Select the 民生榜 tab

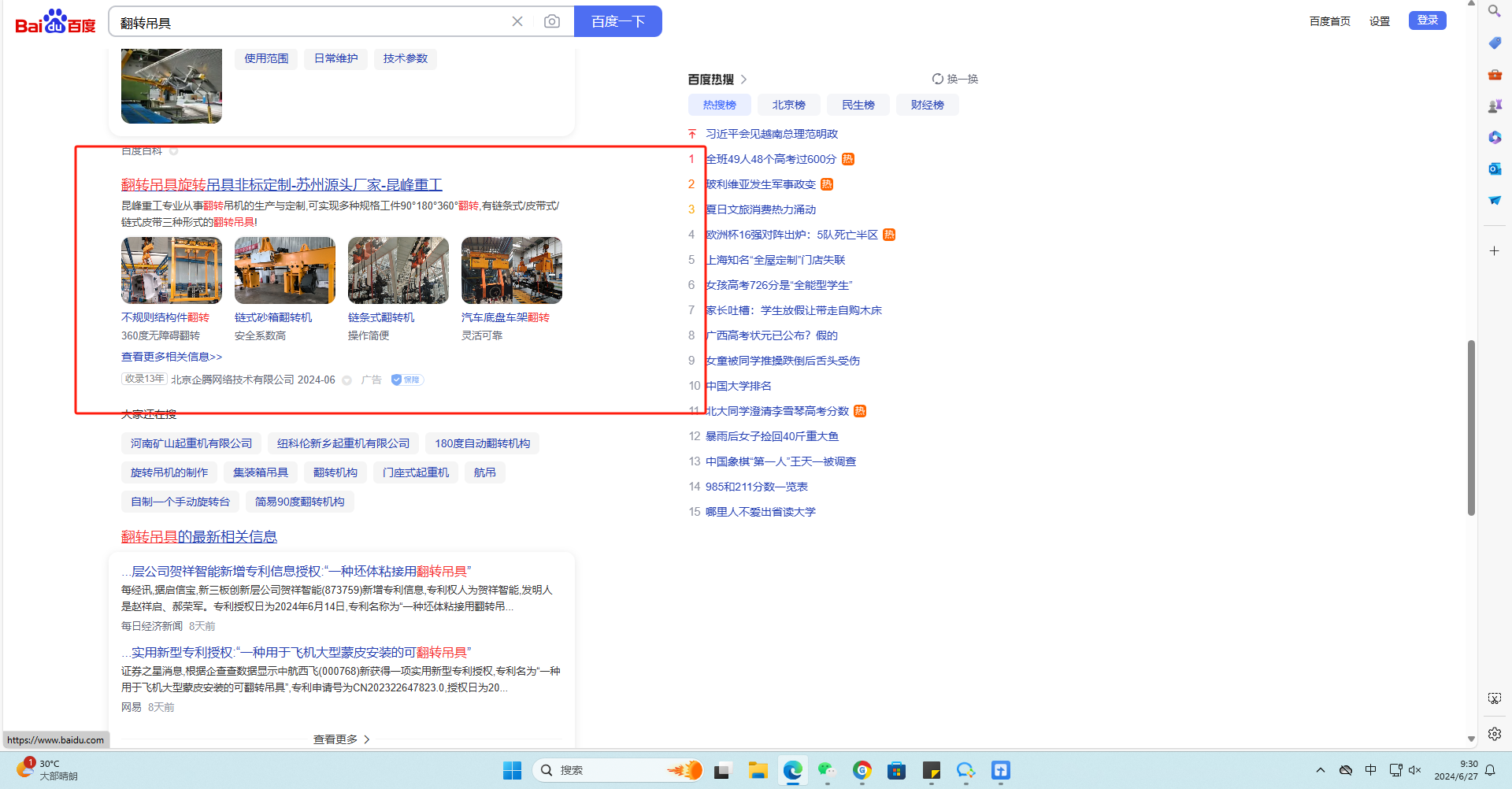858,105
